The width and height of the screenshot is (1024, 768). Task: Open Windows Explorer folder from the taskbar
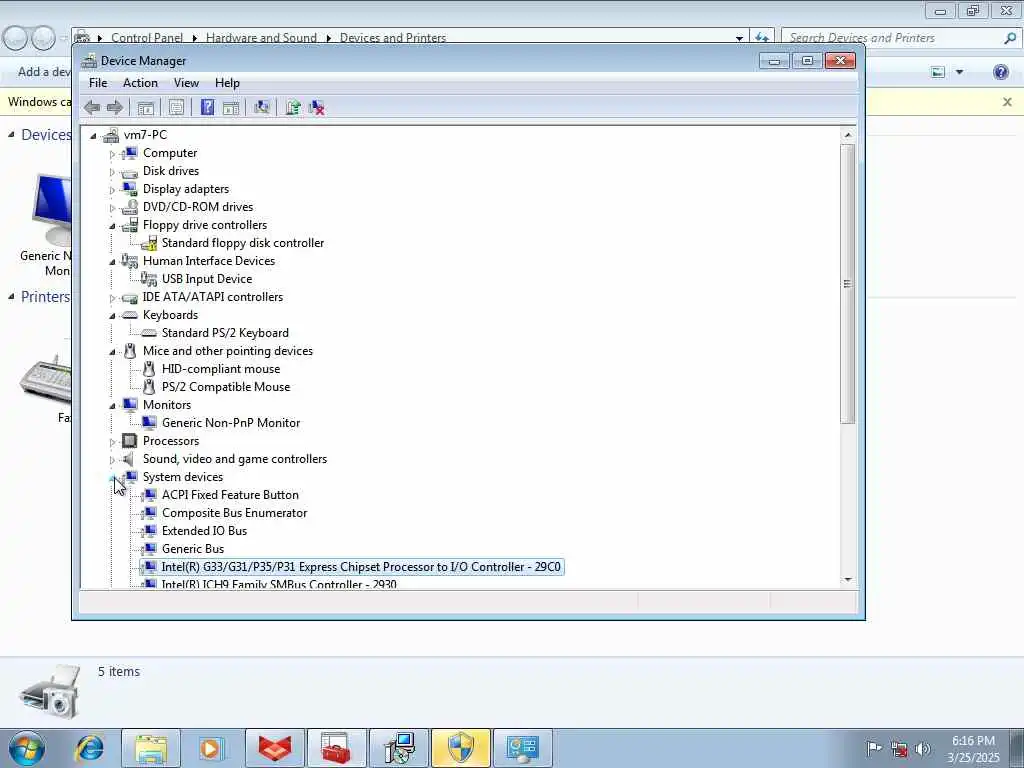tap(152, 748)
